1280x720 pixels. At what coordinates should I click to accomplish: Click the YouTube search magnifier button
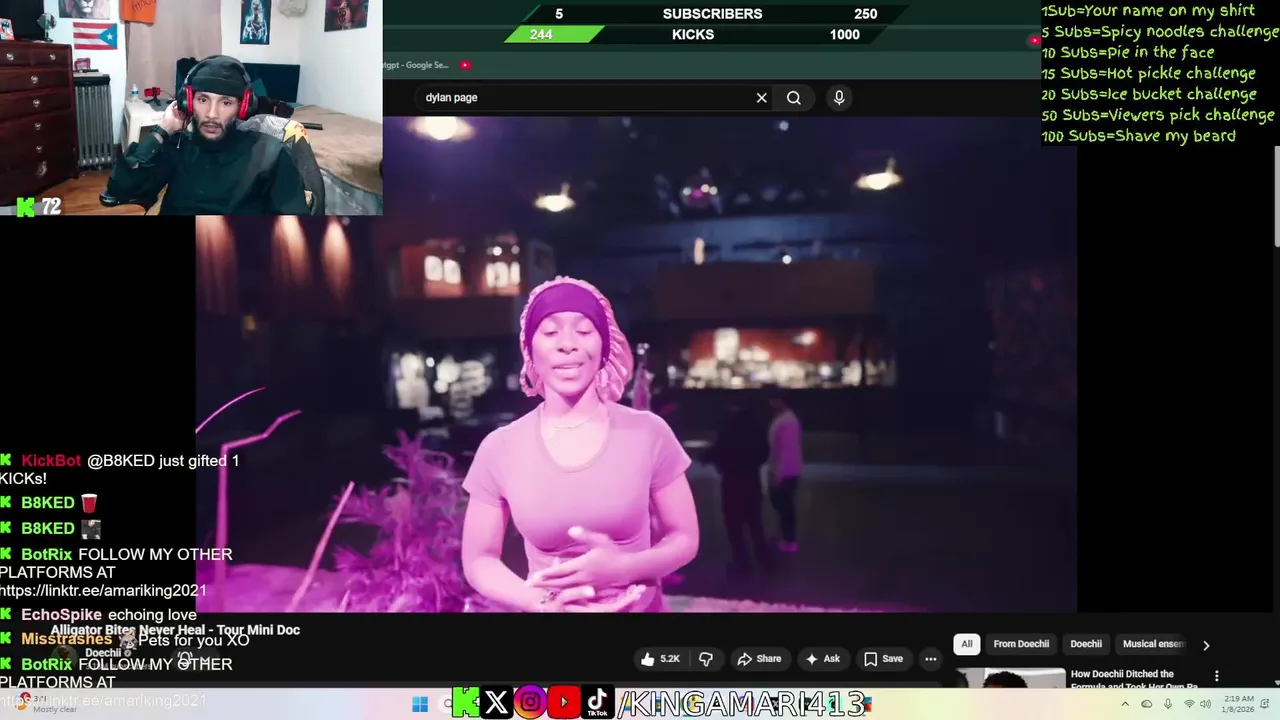coord(794,98)
